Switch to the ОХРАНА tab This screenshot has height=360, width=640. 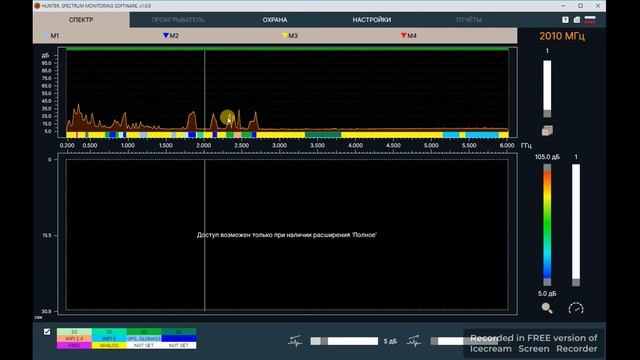click(x=275, y=20)
